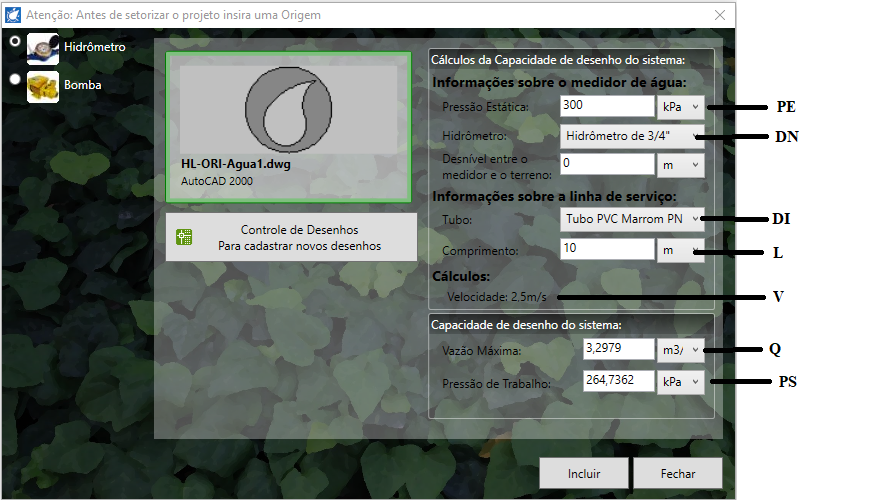Viewport: 869px width, 500px height.
Task: Click the Desnível value input field
Action: [x=606, y=163]
